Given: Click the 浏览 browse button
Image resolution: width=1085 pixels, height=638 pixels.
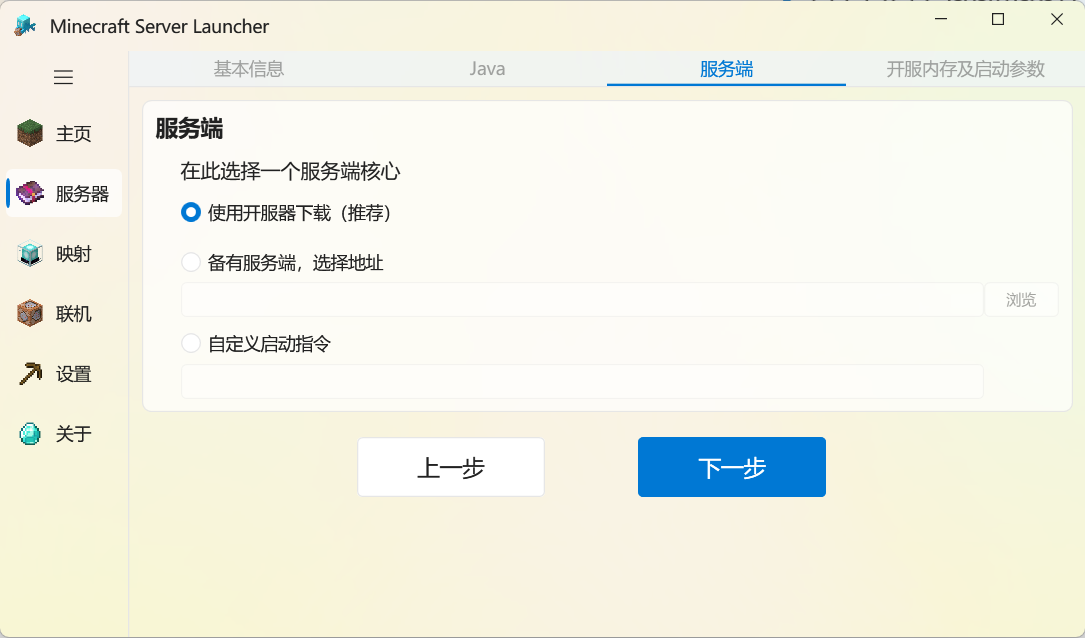Looking at the screenshot, I should (1021, 300).
